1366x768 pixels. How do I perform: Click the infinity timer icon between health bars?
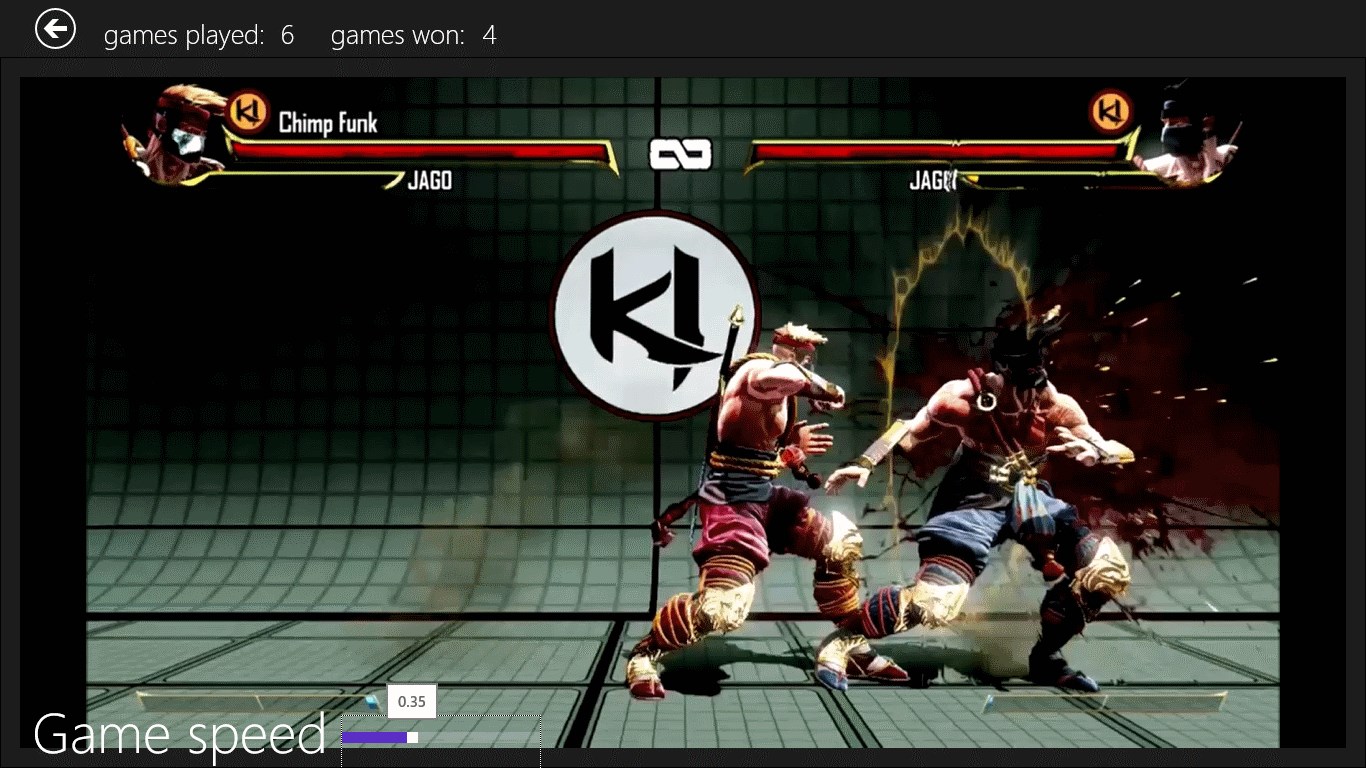680,154
